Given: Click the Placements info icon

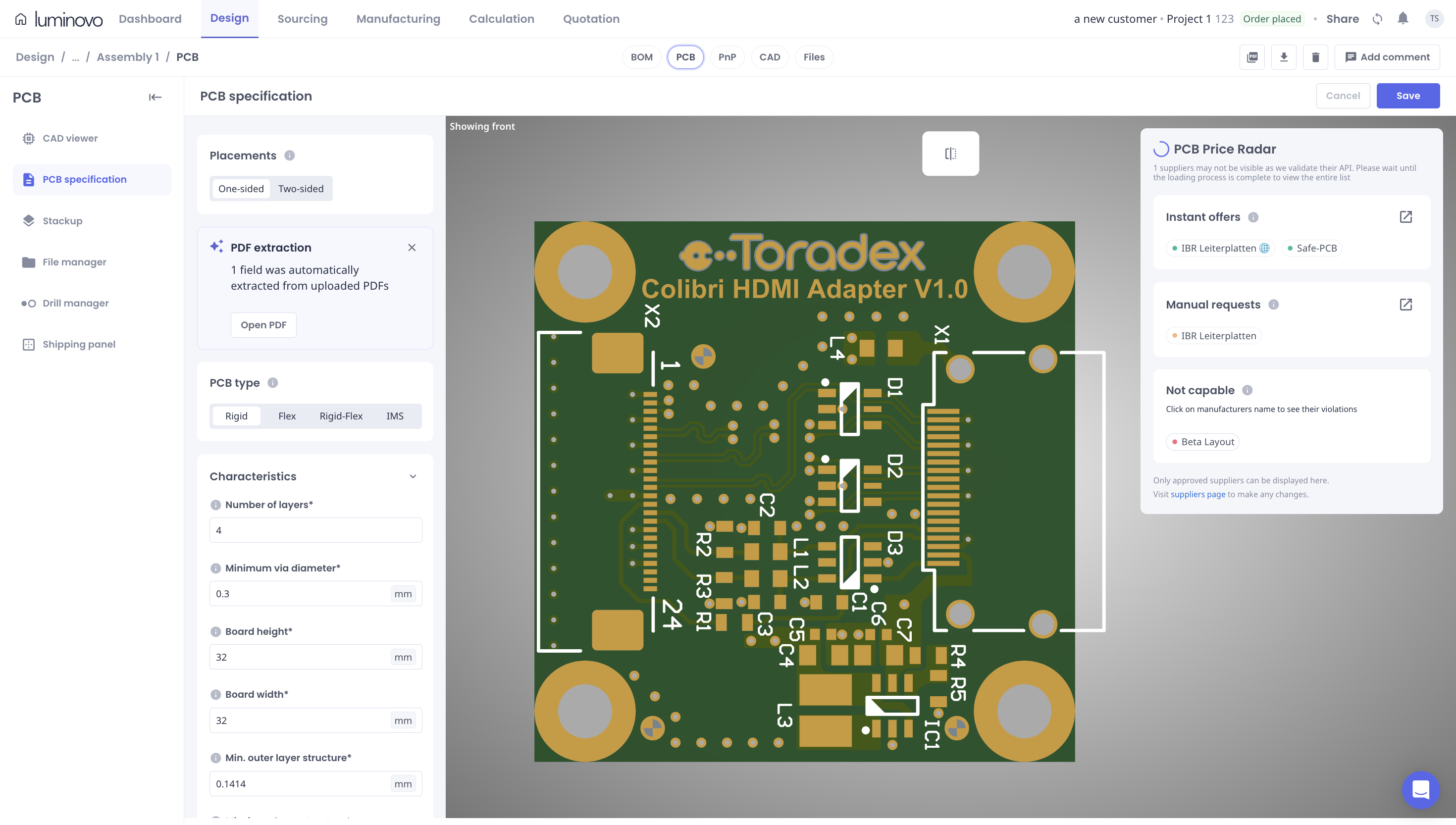Looking at the screenshot, I should point(290,155).
